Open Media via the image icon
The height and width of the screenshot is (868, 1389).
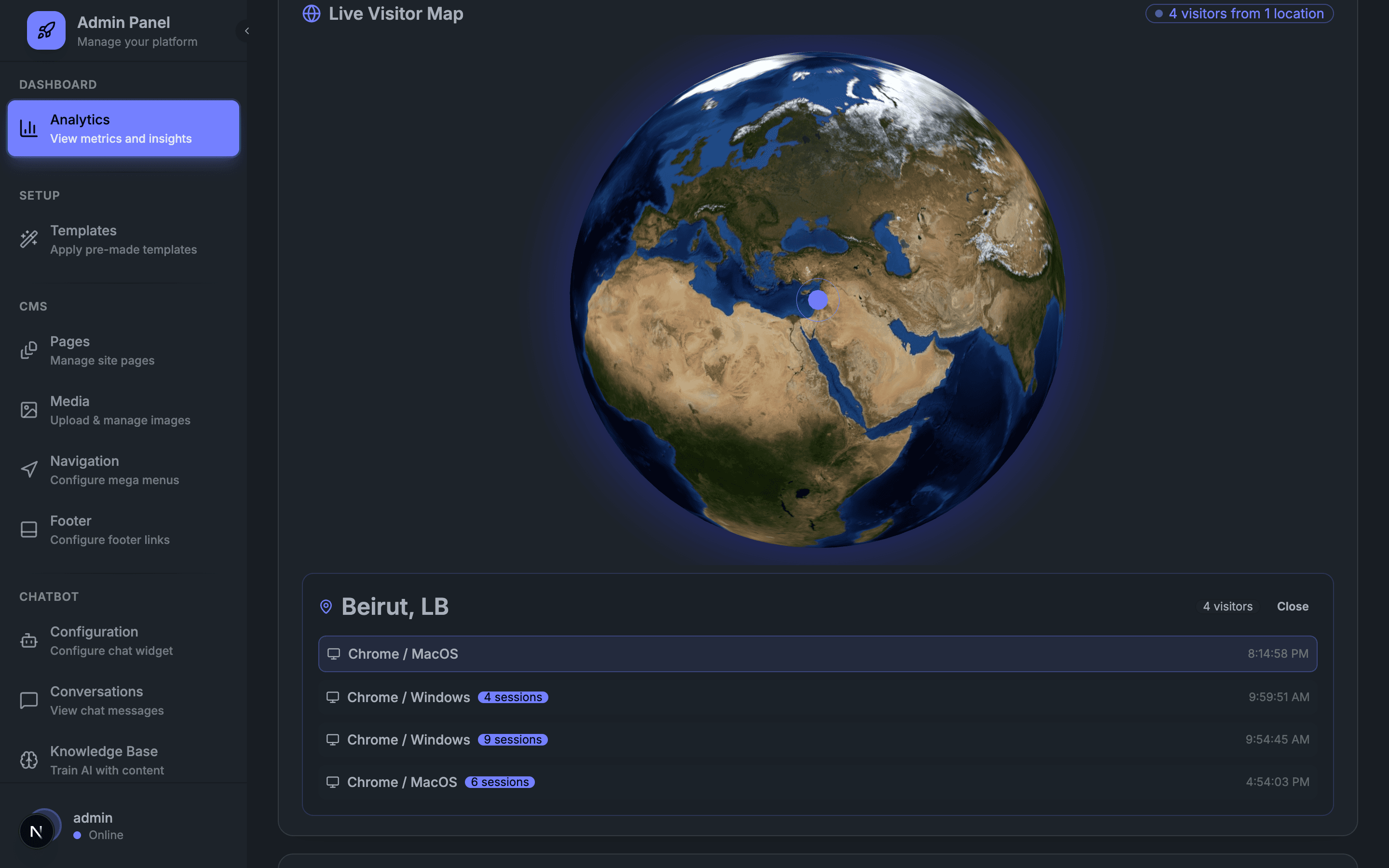[29, 410]
